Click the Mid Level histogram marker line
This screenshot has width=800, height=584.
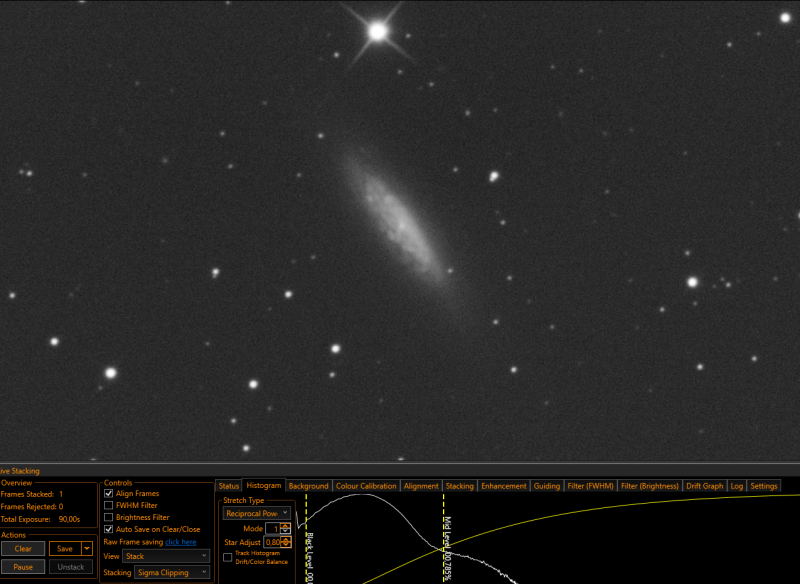[444, 538]
